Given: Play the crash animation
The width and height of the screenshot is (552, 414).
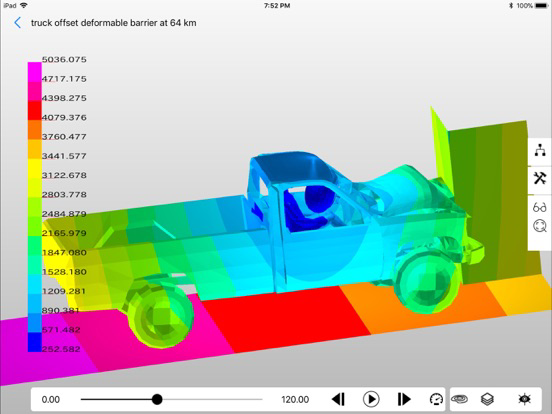Looking at the screenshot, I should pyautogui.click(x=371, y=399).
